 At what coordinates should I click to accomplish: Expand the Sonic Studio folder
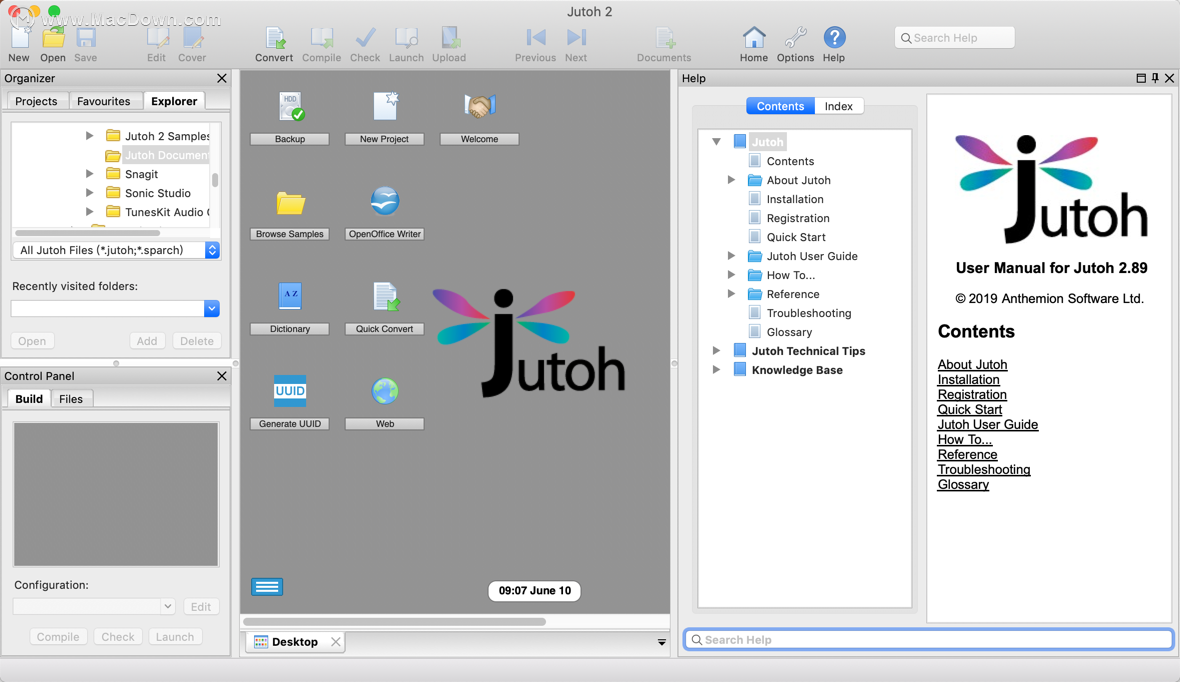[90, 193]
